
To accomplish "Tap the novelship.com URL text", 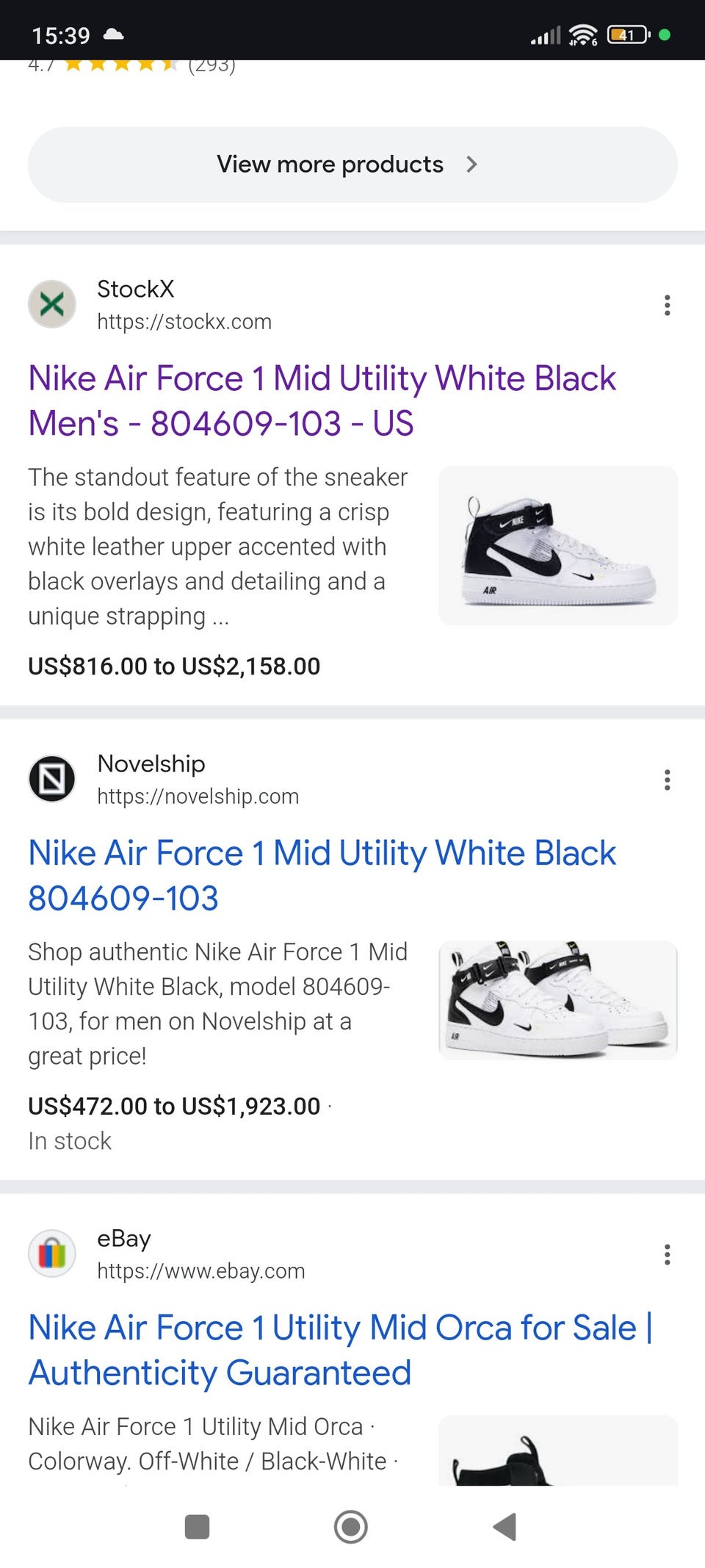I will [198, 796].
